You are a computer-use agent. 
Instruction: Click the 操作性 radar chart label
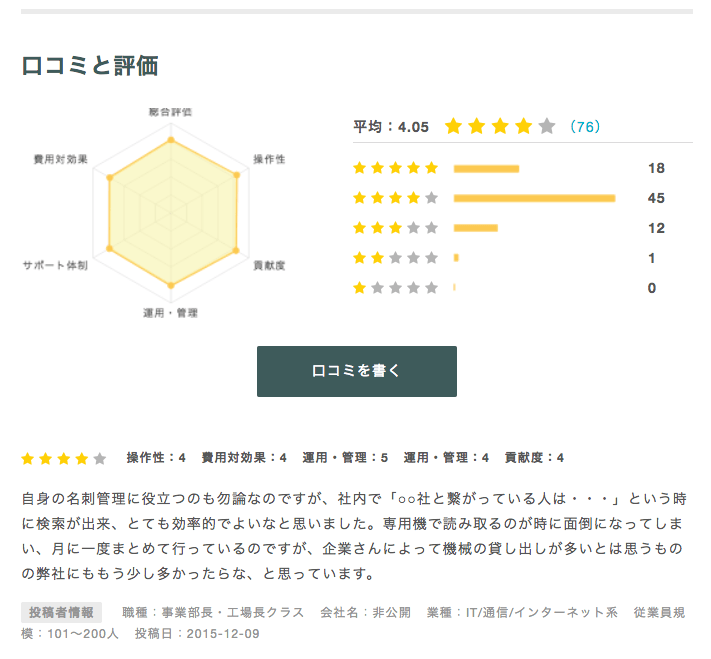pos(269,159)
